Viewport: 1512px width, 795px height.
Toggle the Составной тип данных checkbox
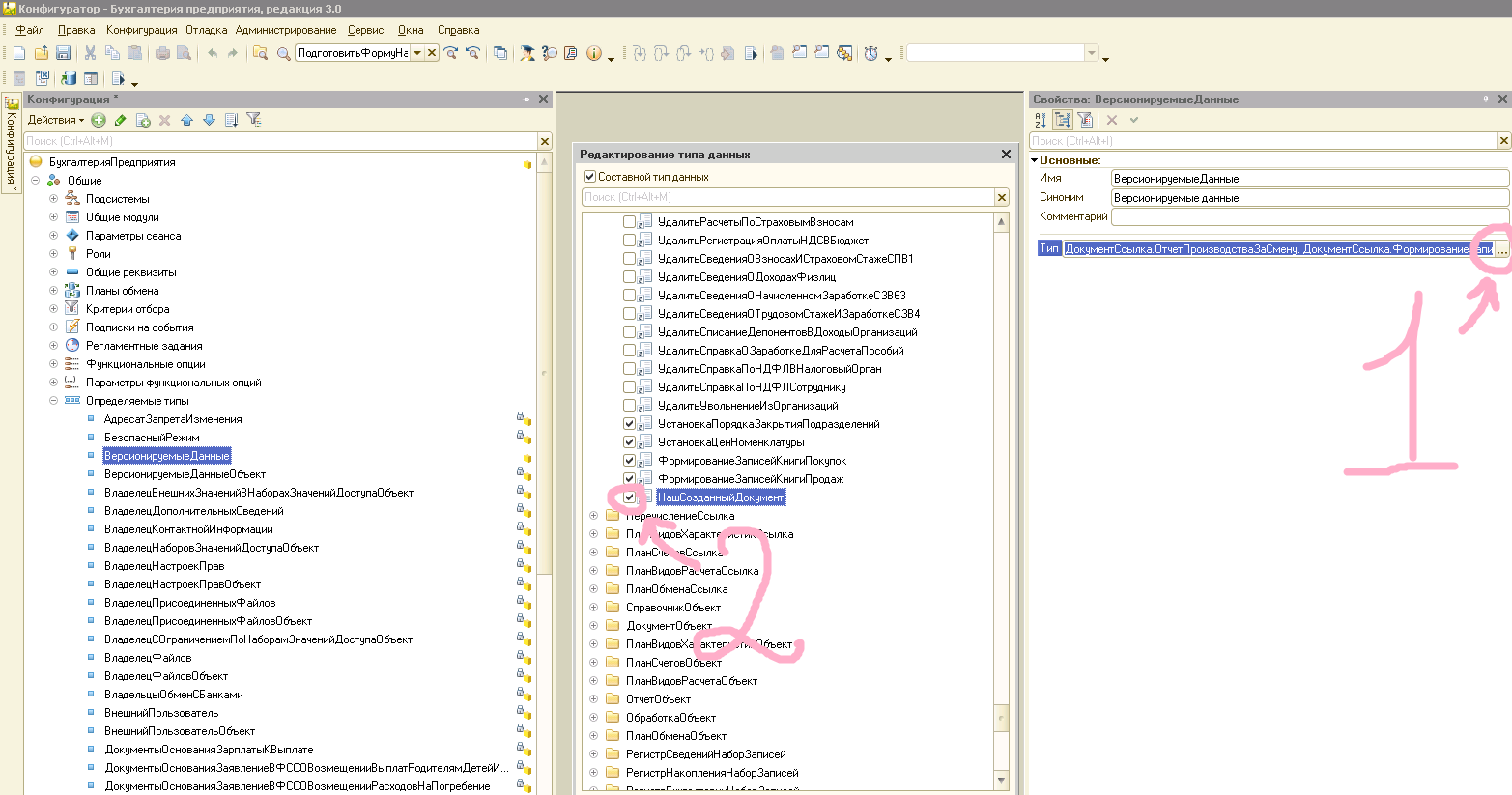590,177
